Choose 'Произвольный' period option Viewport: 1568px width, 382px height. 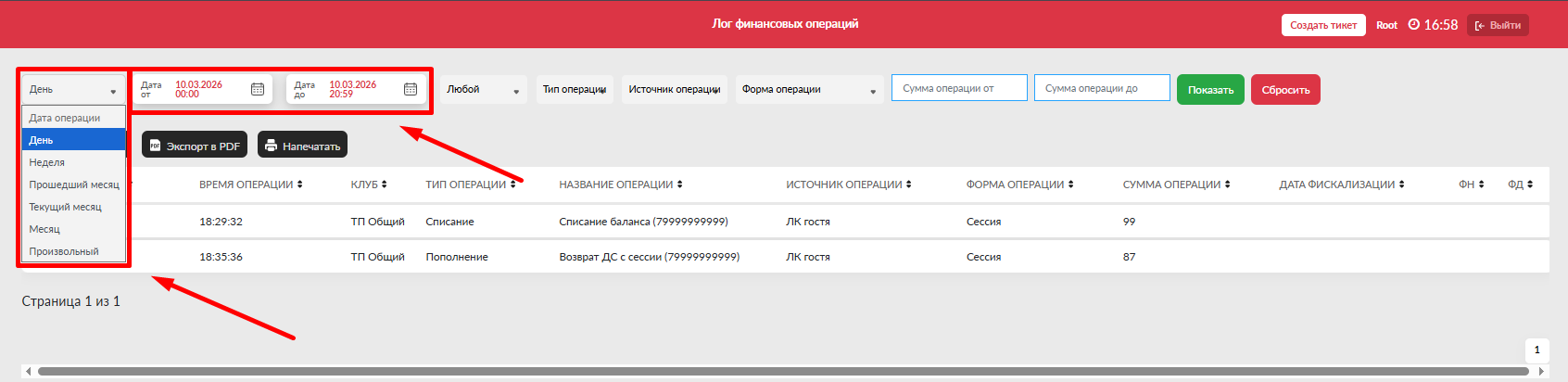tap(64, 251)
